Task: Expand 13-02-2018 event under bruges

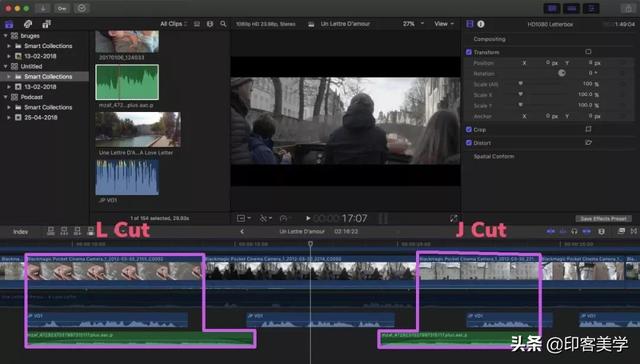Action: 9,56
